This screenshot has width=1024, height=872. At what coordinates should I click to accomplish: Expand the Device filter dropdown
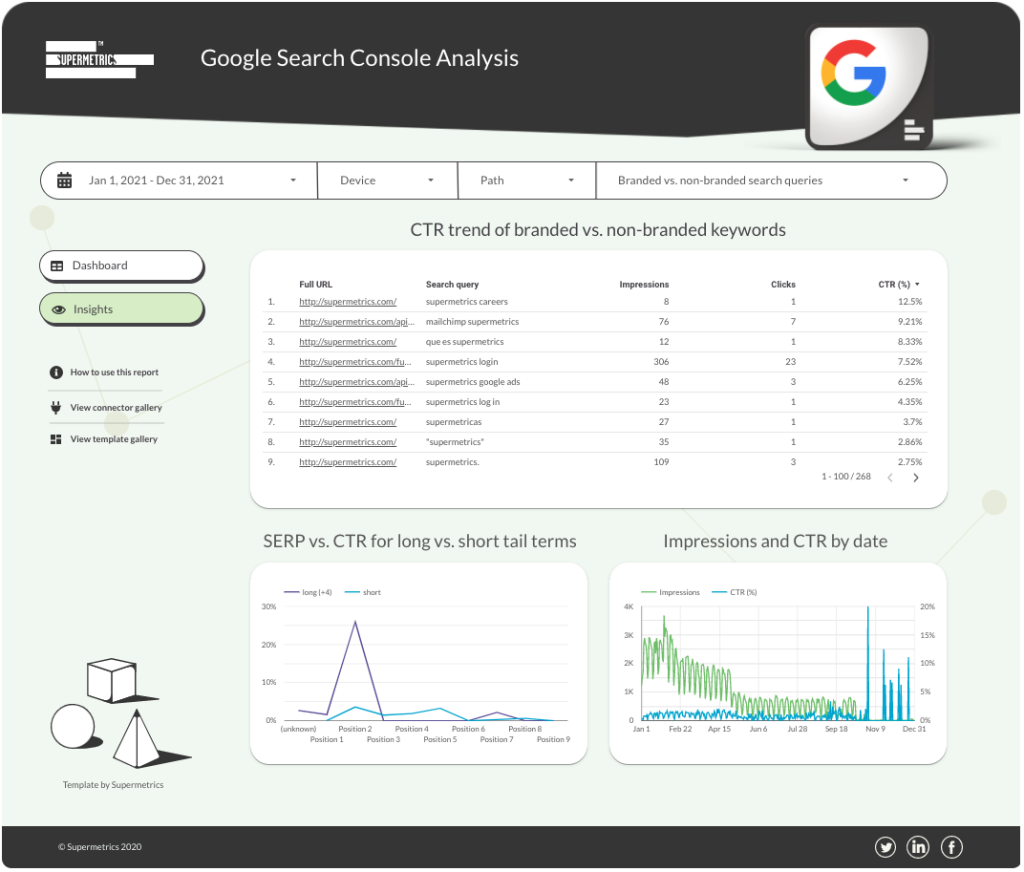(387, 181)
